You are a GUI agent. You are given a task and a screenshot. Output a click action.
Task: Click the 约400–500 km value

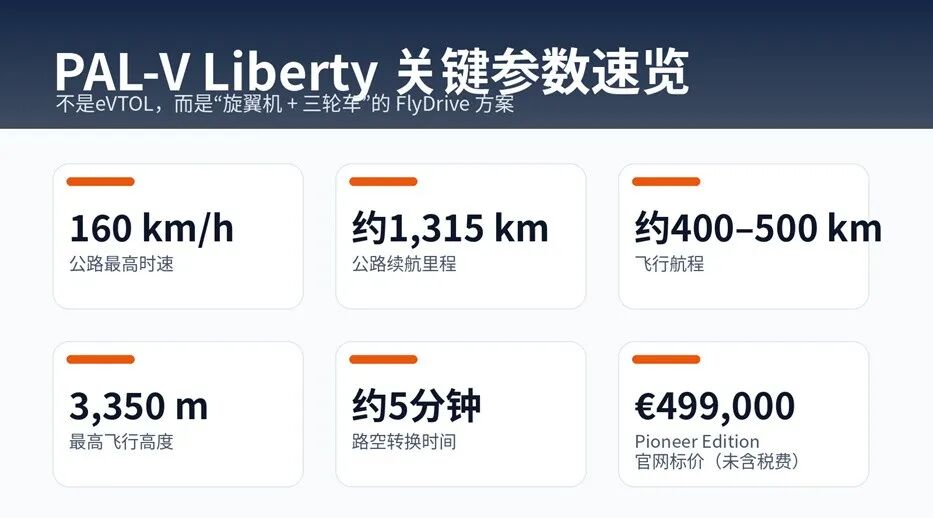coord(758,229)
